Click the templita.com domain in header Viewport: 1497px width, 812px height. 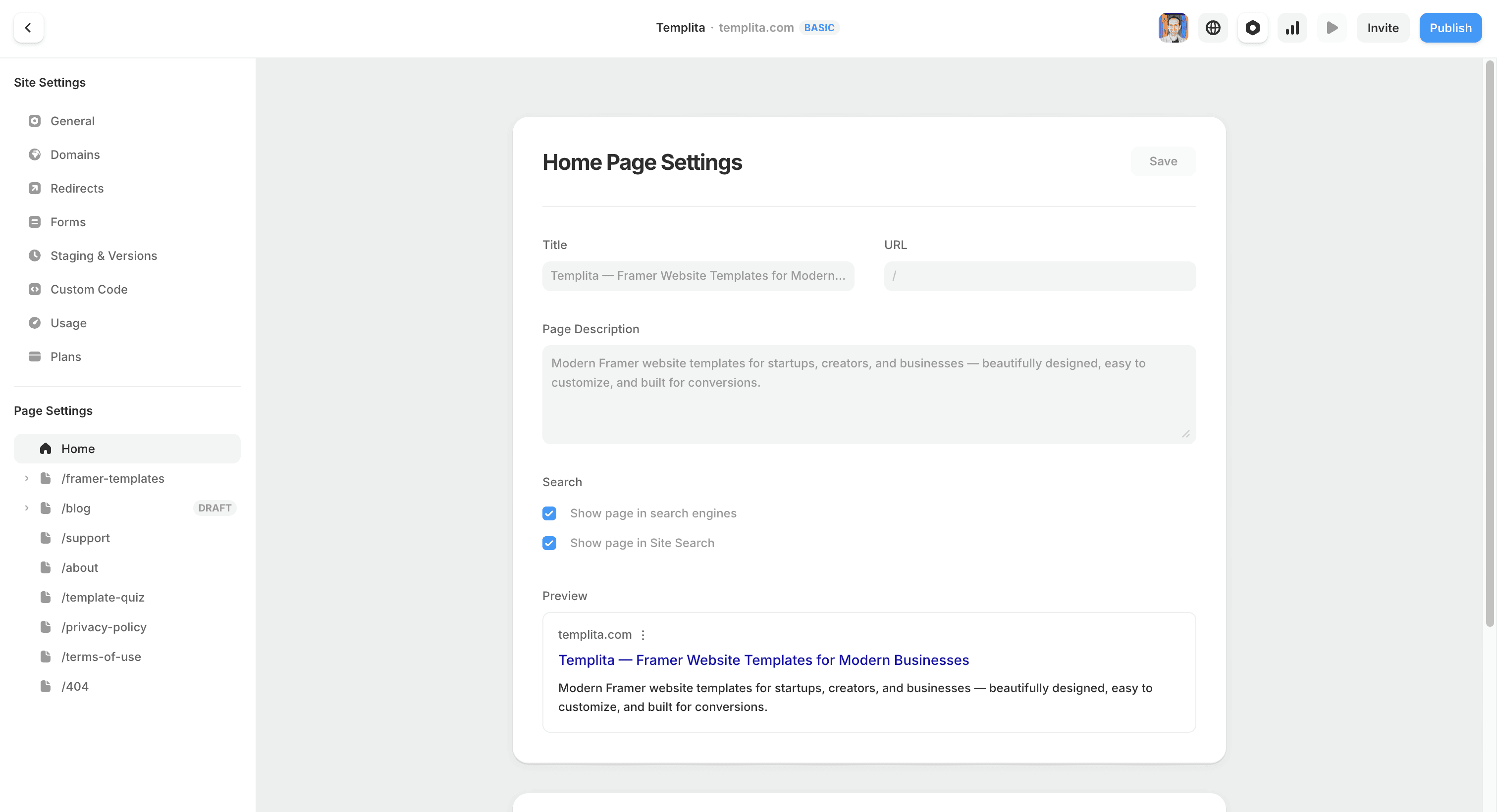click(756, 27)
